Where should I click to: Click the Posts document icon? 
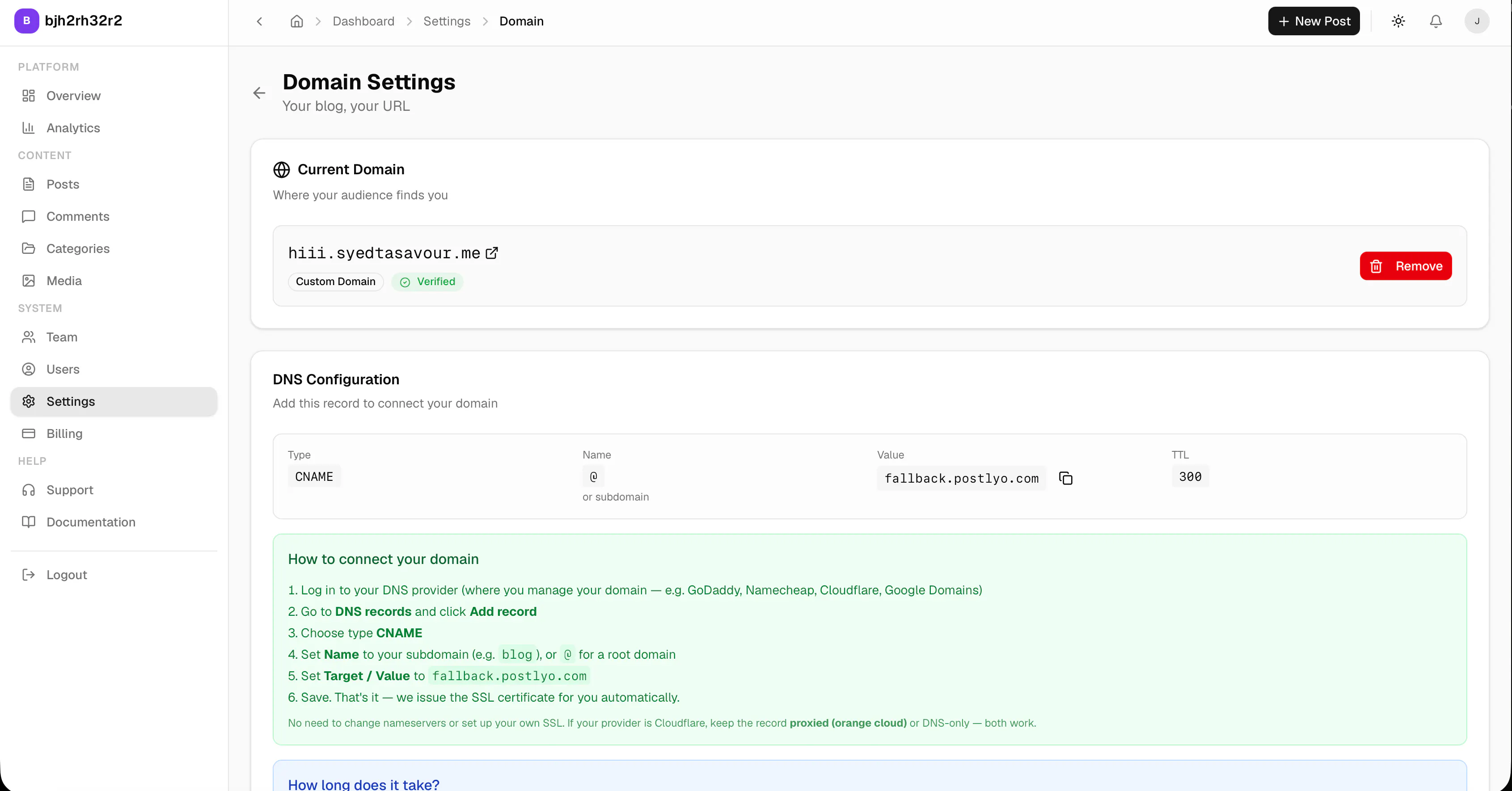[x=29, y=184]
